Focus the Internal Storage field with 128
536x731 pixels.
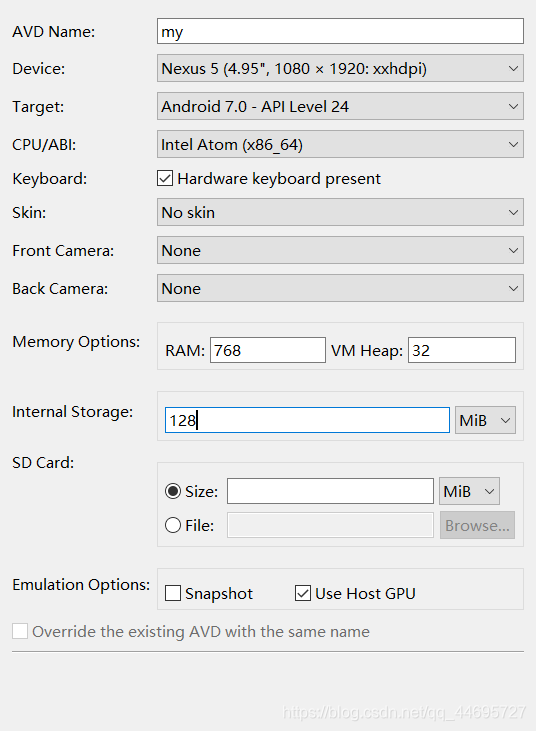[x=307, y=420]
